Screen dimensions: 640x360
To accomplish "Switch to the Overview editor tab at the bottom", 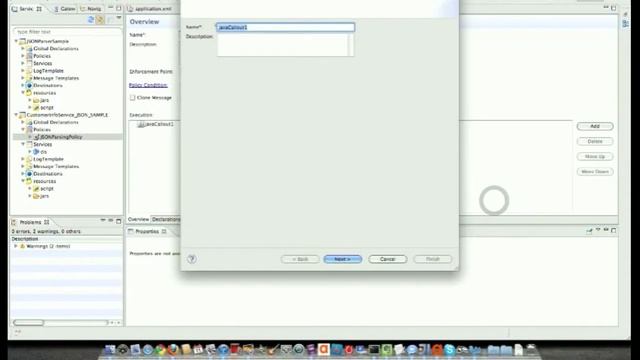I will click(138, 219).
